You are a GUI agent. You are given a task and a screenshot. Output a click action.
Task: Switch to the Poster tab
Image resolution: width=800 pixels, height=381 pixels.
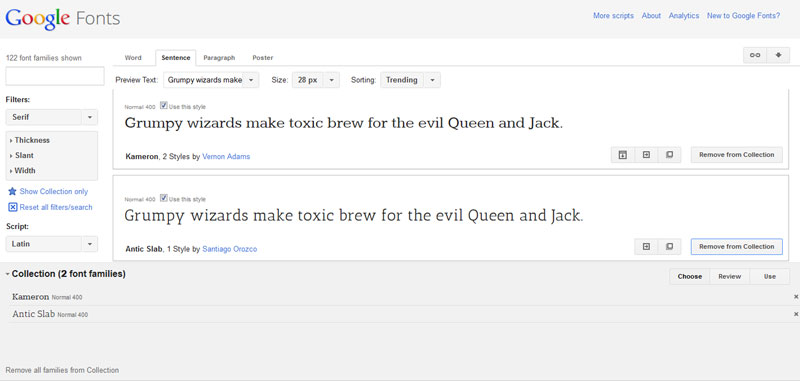(263, 58)
